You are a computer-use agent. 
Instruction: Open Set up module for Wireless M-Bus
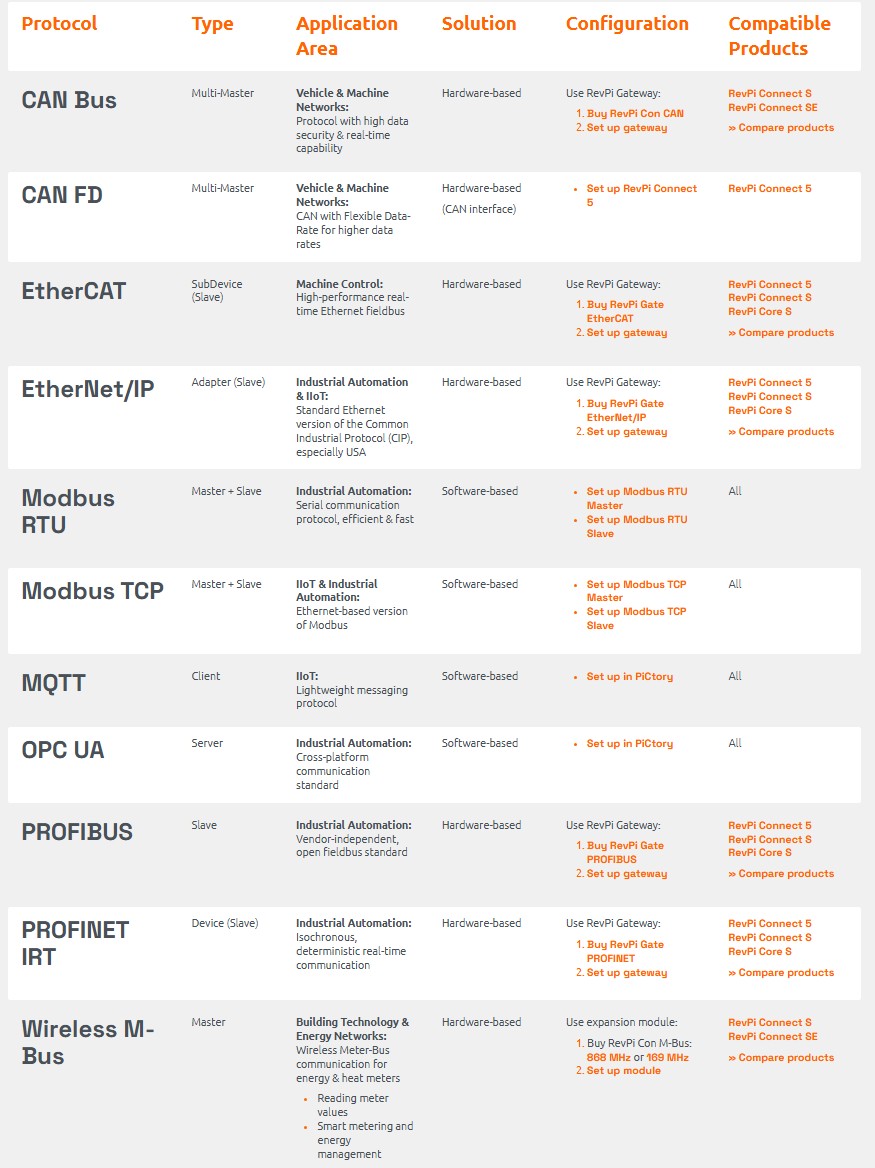623,1071
